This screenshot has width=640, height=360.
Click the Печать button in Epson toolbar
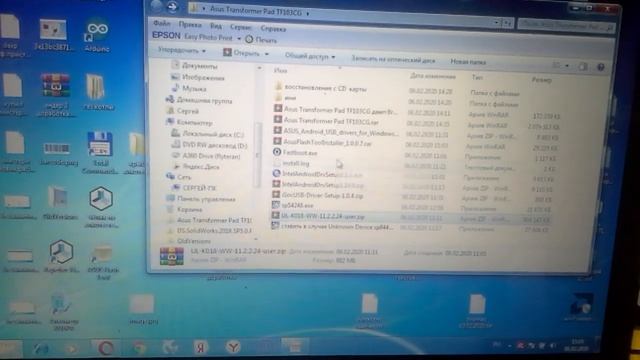(x=261, y=40)
